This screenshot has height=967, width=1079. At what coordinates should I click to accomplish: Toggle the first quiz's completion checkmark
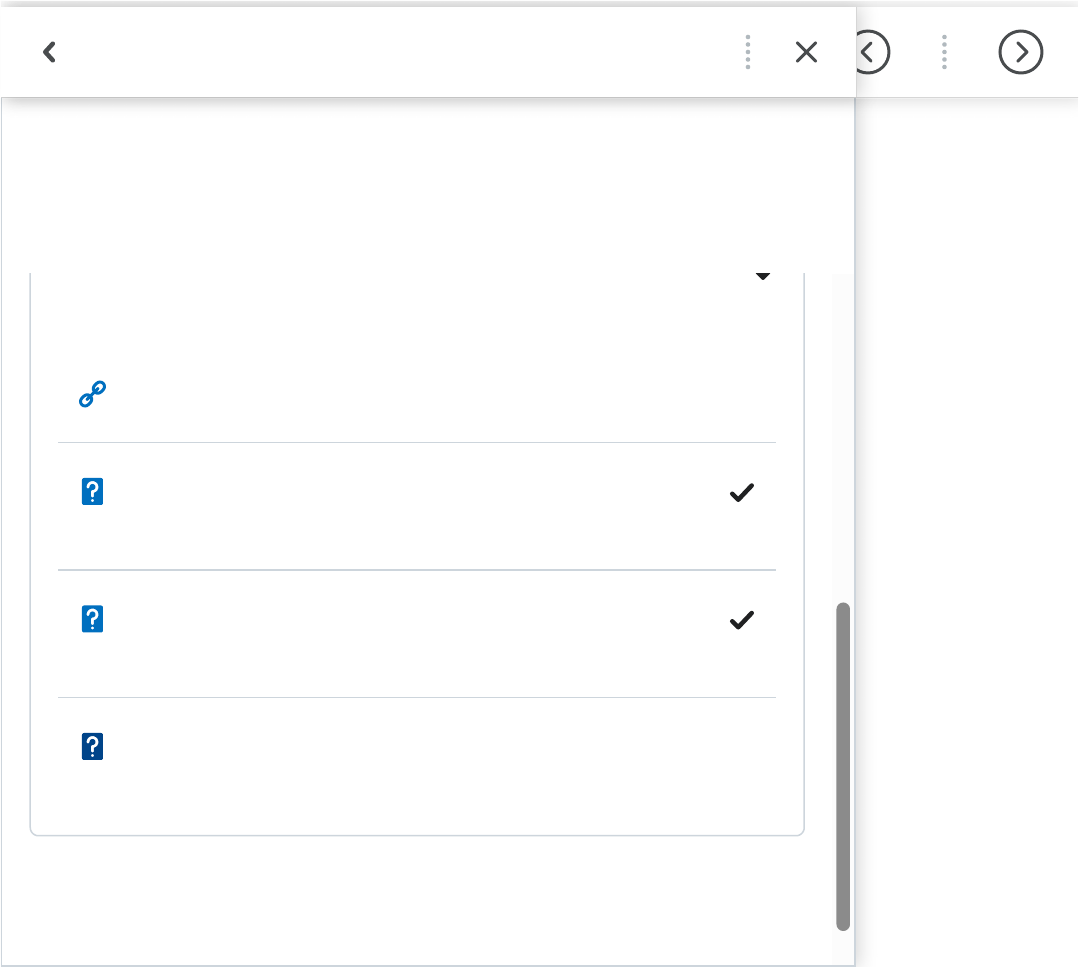(x=741, y=492)
